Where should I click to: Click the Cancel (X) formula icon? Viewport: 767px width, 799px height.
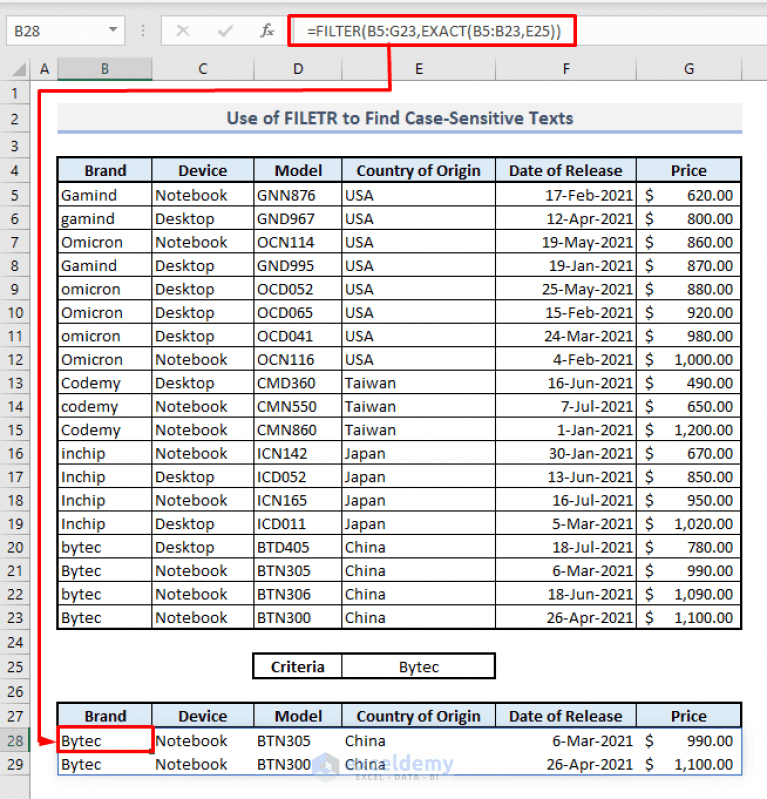pos(182,31)
